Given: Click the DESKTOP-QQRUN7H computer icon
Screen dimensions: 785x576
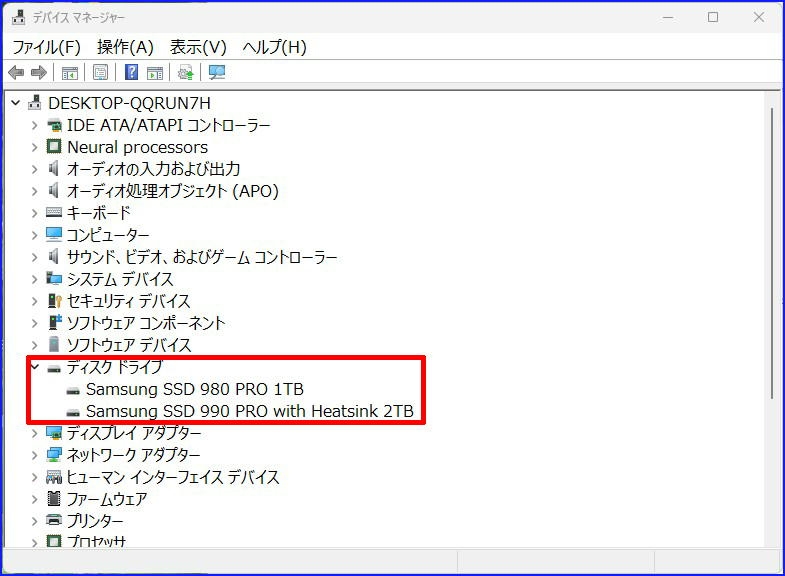Looking at the screenshot, I should pyautogui.click(x=35, y=103).
